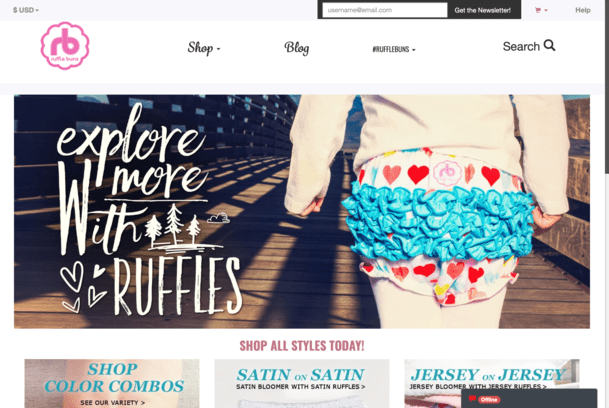Click the Search text label

tap(521, 47)
